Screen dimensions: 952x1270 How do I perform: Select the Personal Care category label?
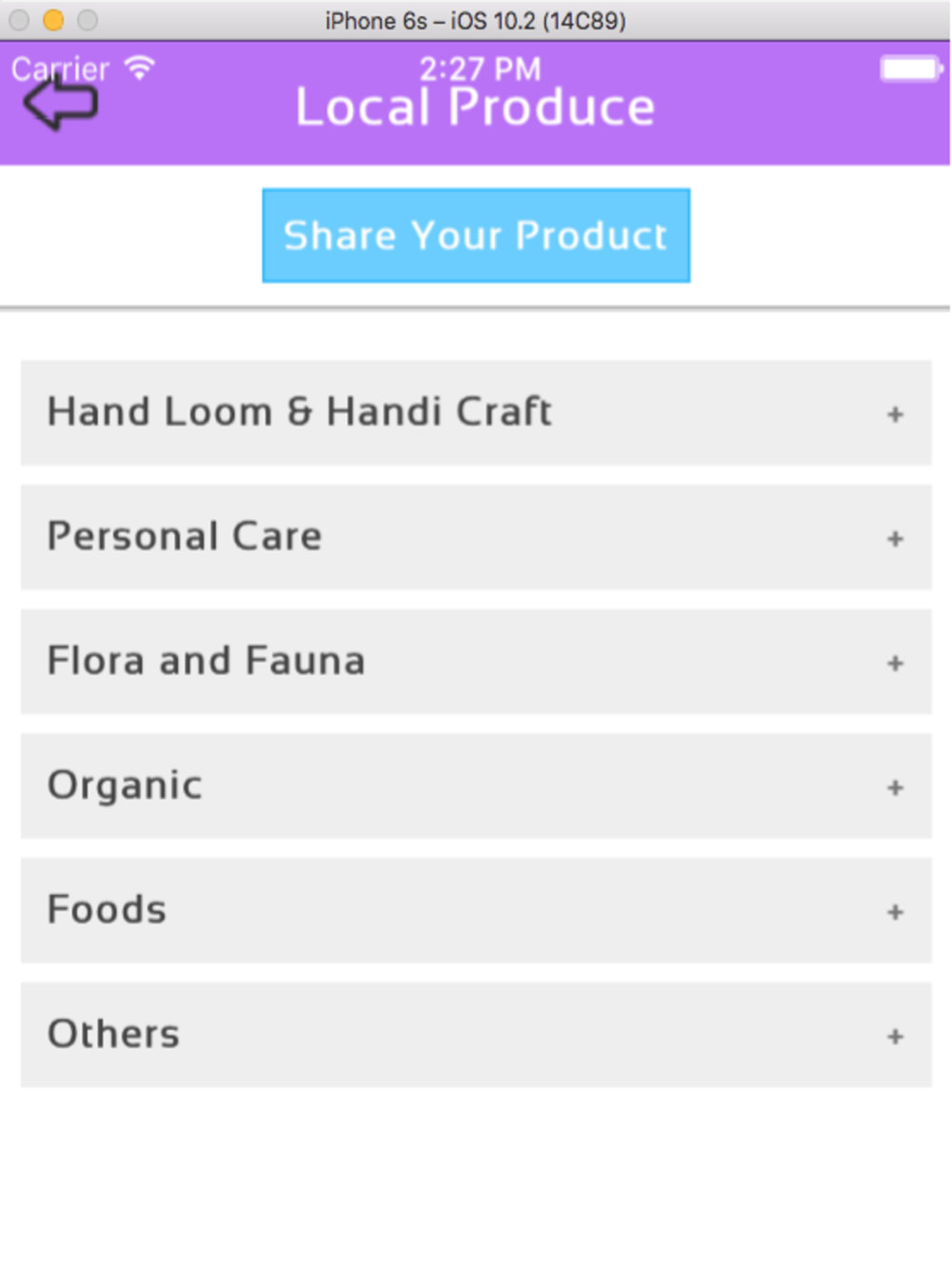[185, 536]
